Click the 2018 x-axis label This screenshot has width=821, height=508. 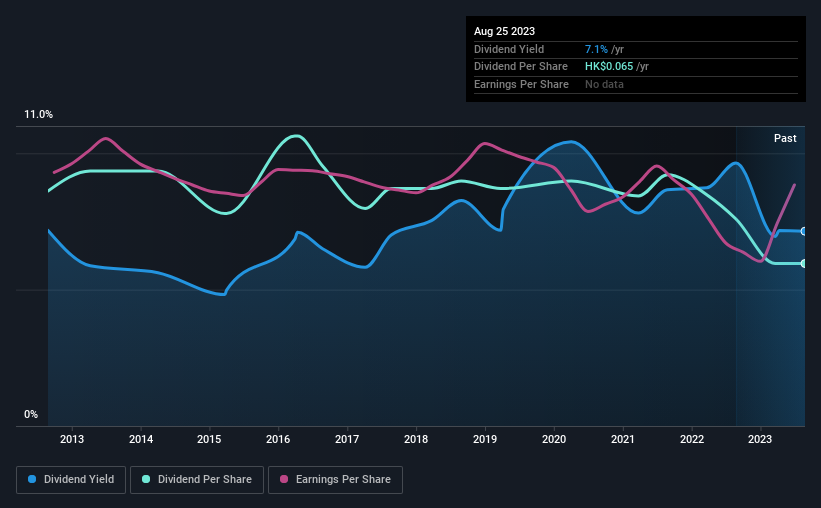[416, 439]
